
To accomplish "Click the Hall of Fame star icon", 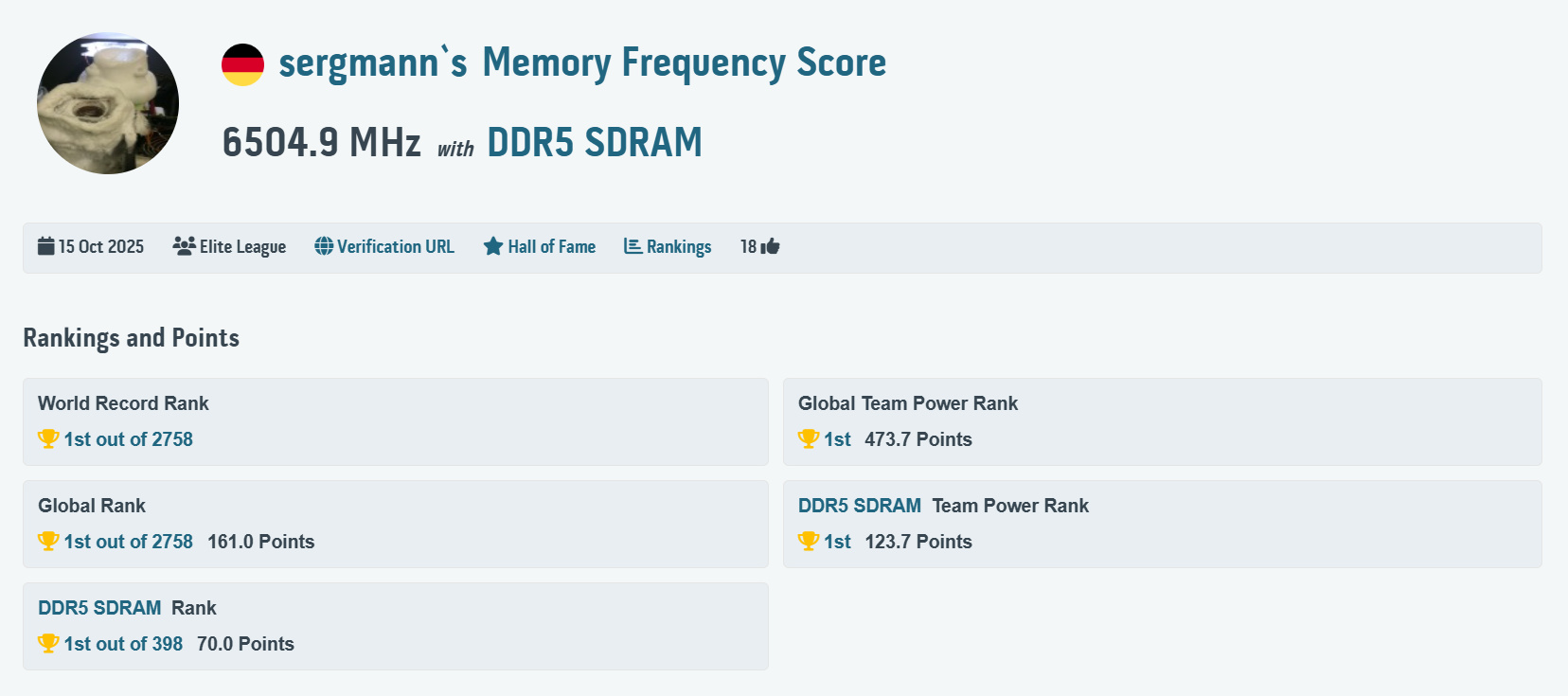I will point(493,246).
